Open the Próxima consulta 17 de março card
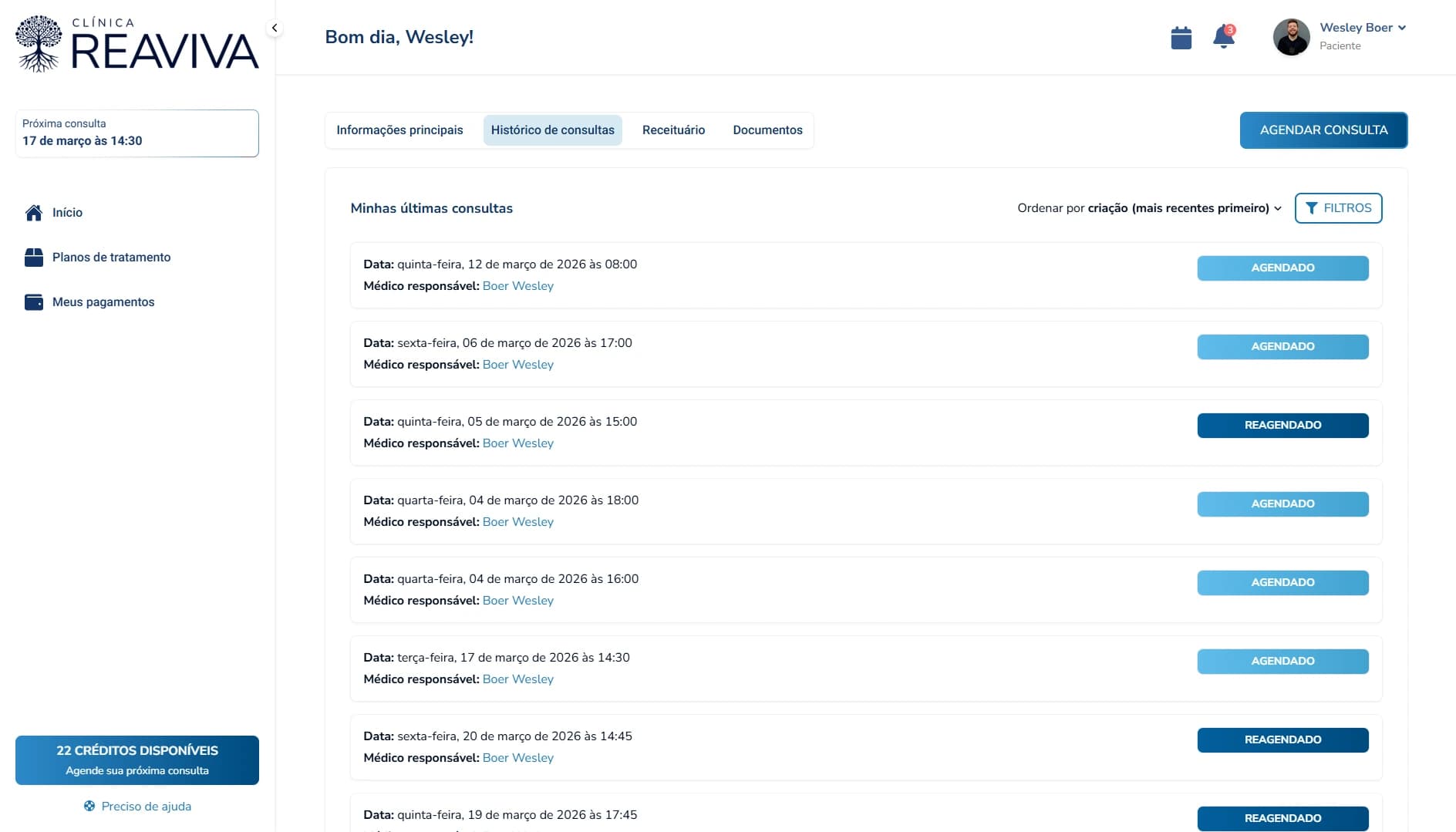This screenshot has height=832, width=1456. (137, 133)
